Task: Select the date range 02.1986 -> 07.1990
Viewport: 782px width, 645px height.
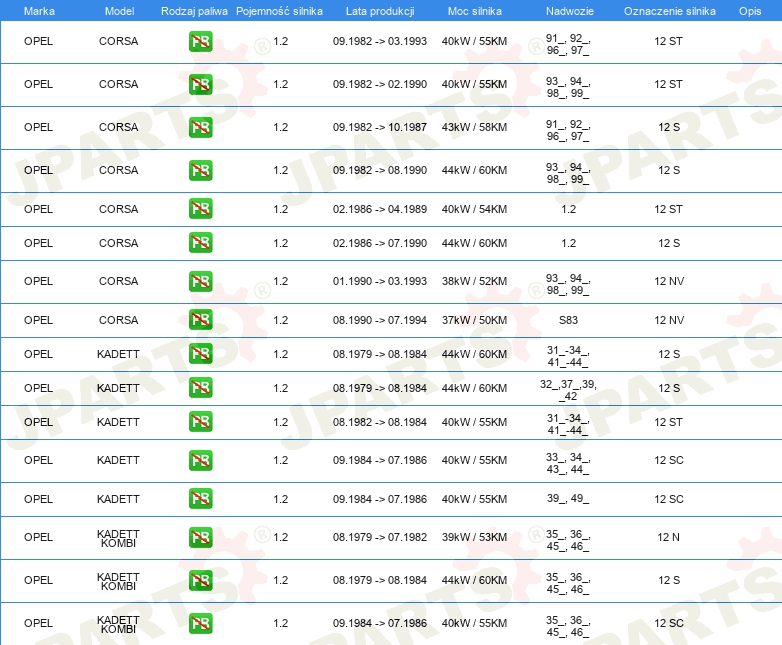Action: point(380,243)
